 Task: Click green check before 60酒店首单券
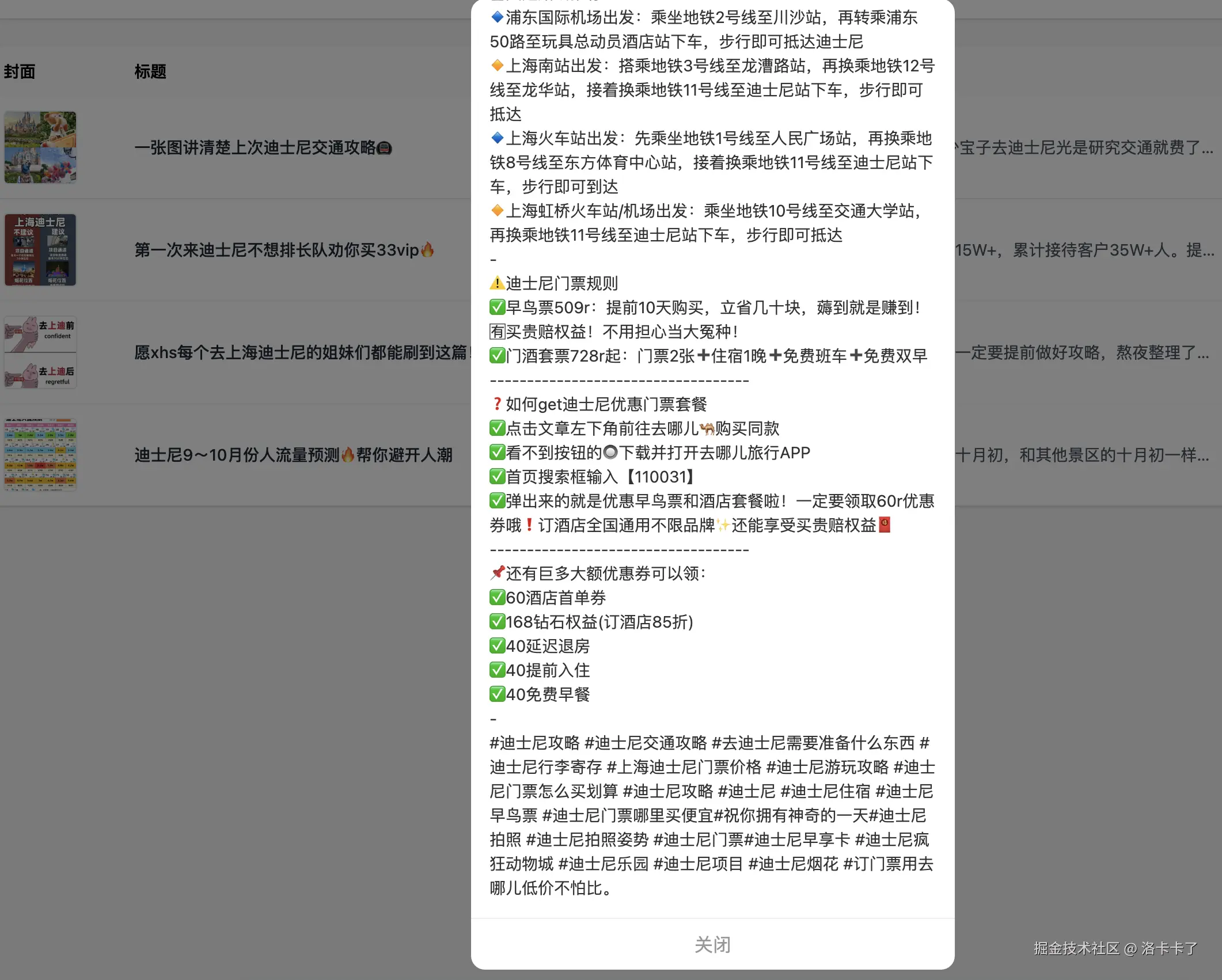[x=497, y=598]
